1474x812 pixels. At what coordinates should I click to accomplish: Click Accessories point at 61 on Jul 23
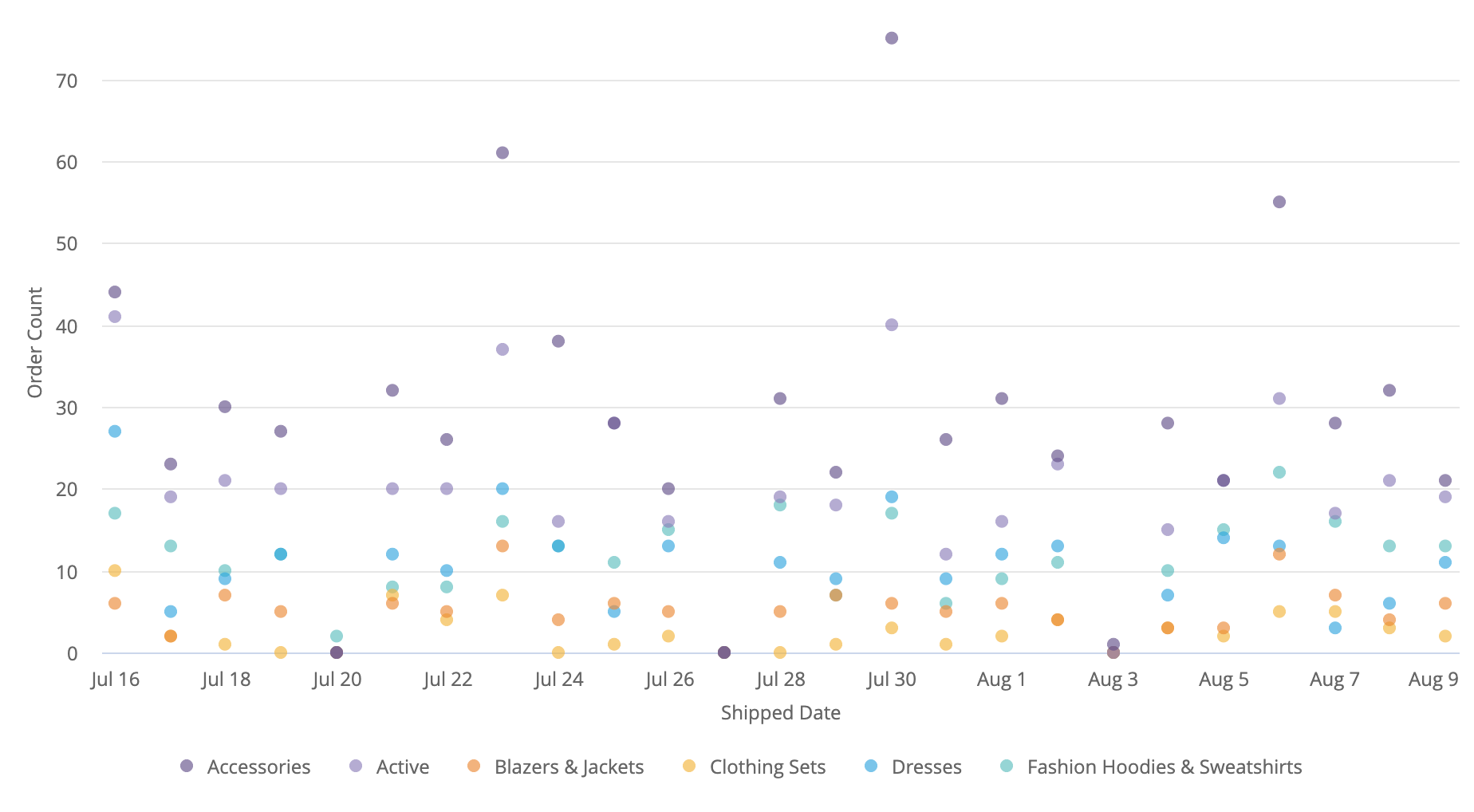coord(503,153)
